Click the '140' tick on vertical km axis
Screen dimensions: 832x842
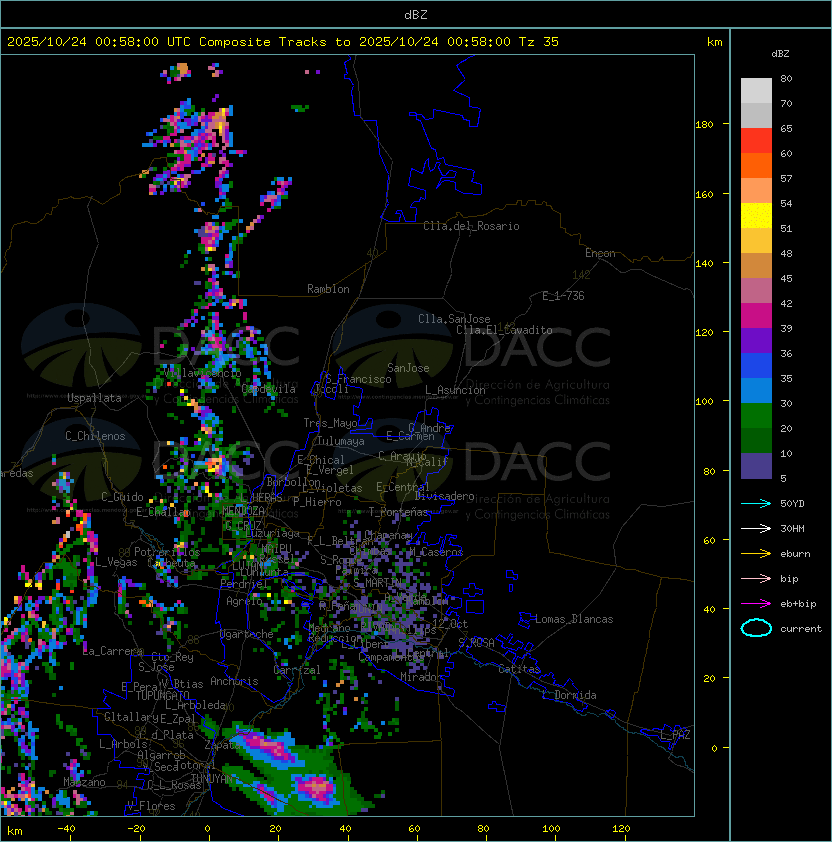(704, 263)
